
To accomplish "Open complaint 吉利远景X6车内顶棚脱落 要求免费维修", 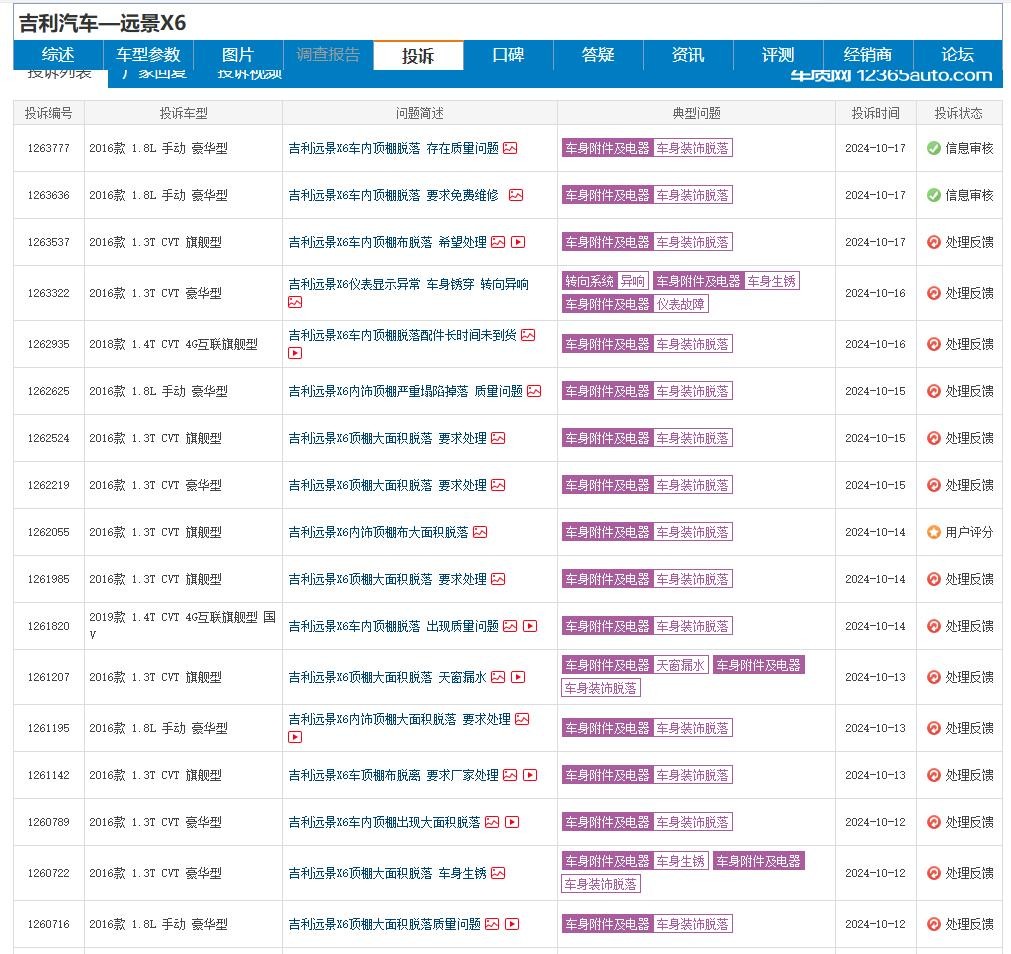I will point(394,195).
